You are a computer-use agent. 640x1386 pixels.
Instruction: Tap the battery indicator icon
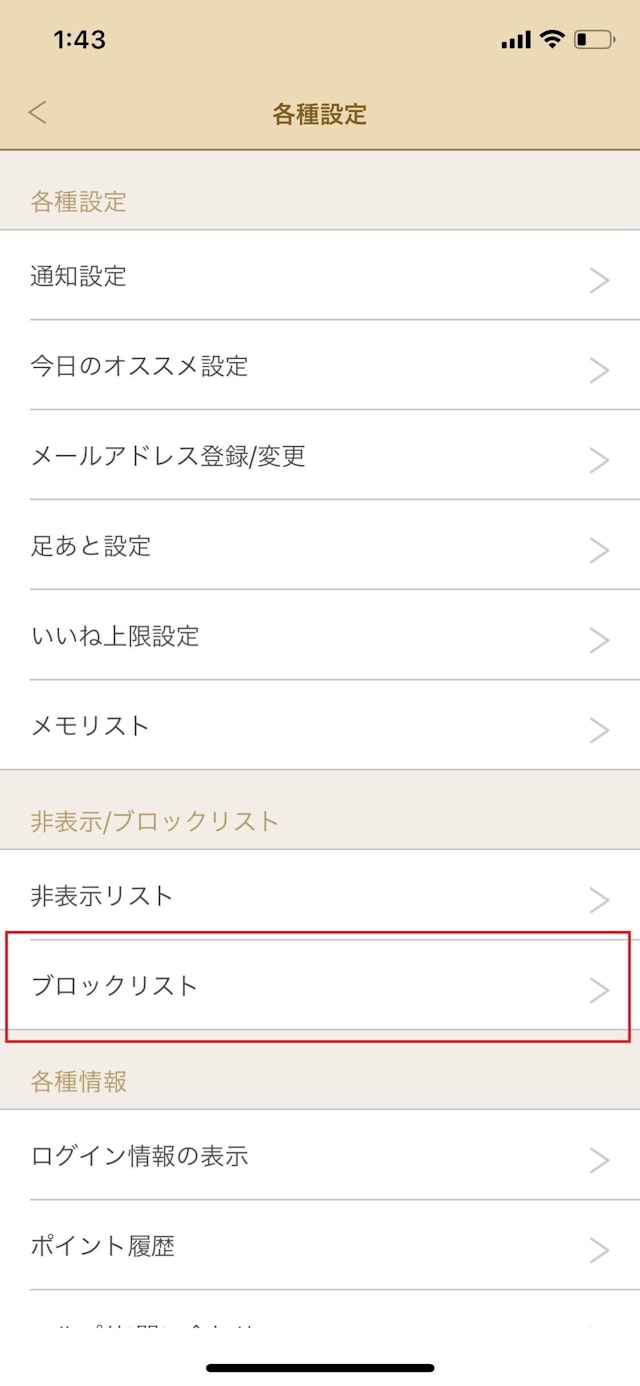point(594,40)
